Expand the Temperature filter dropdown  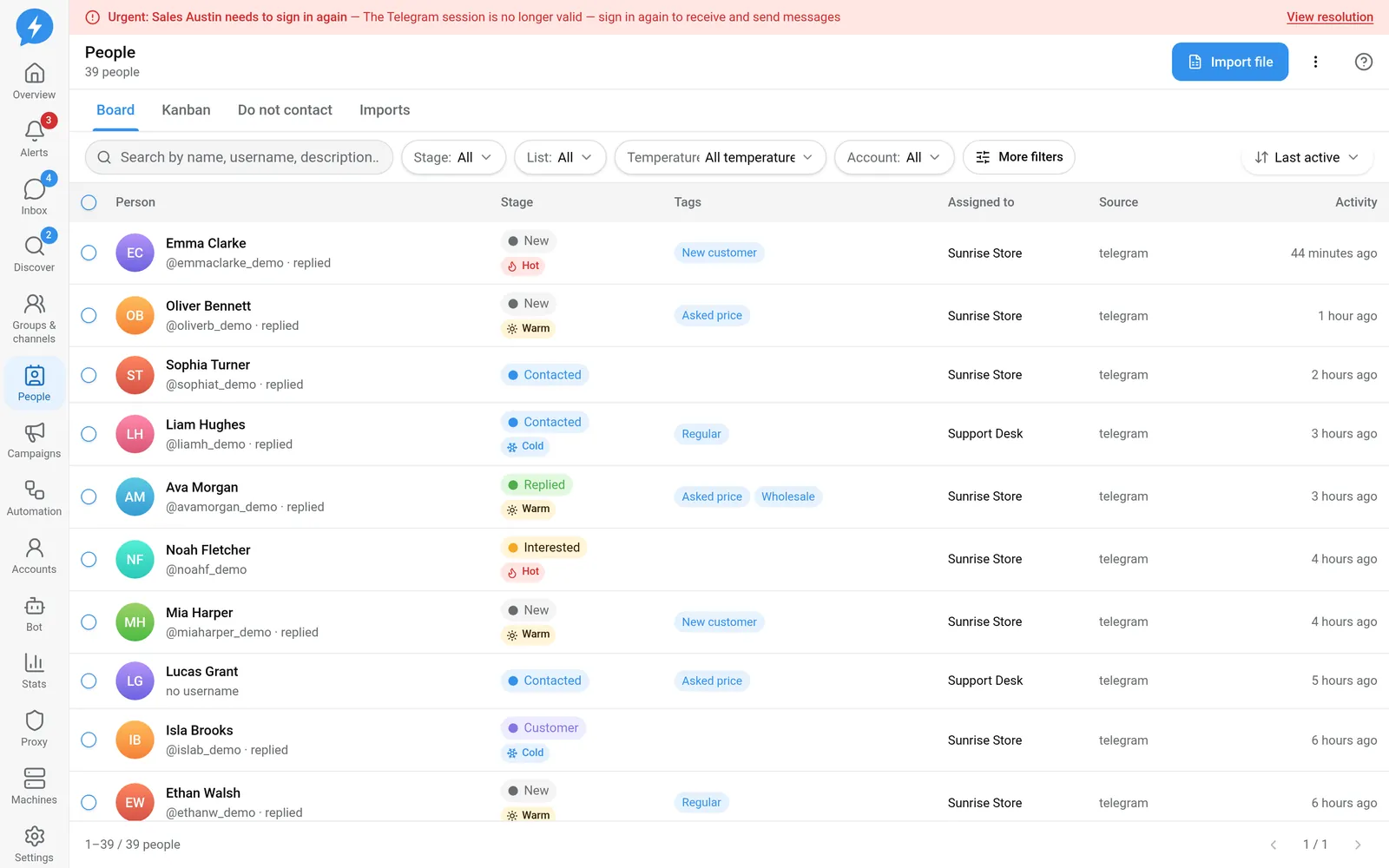point(720,157)
